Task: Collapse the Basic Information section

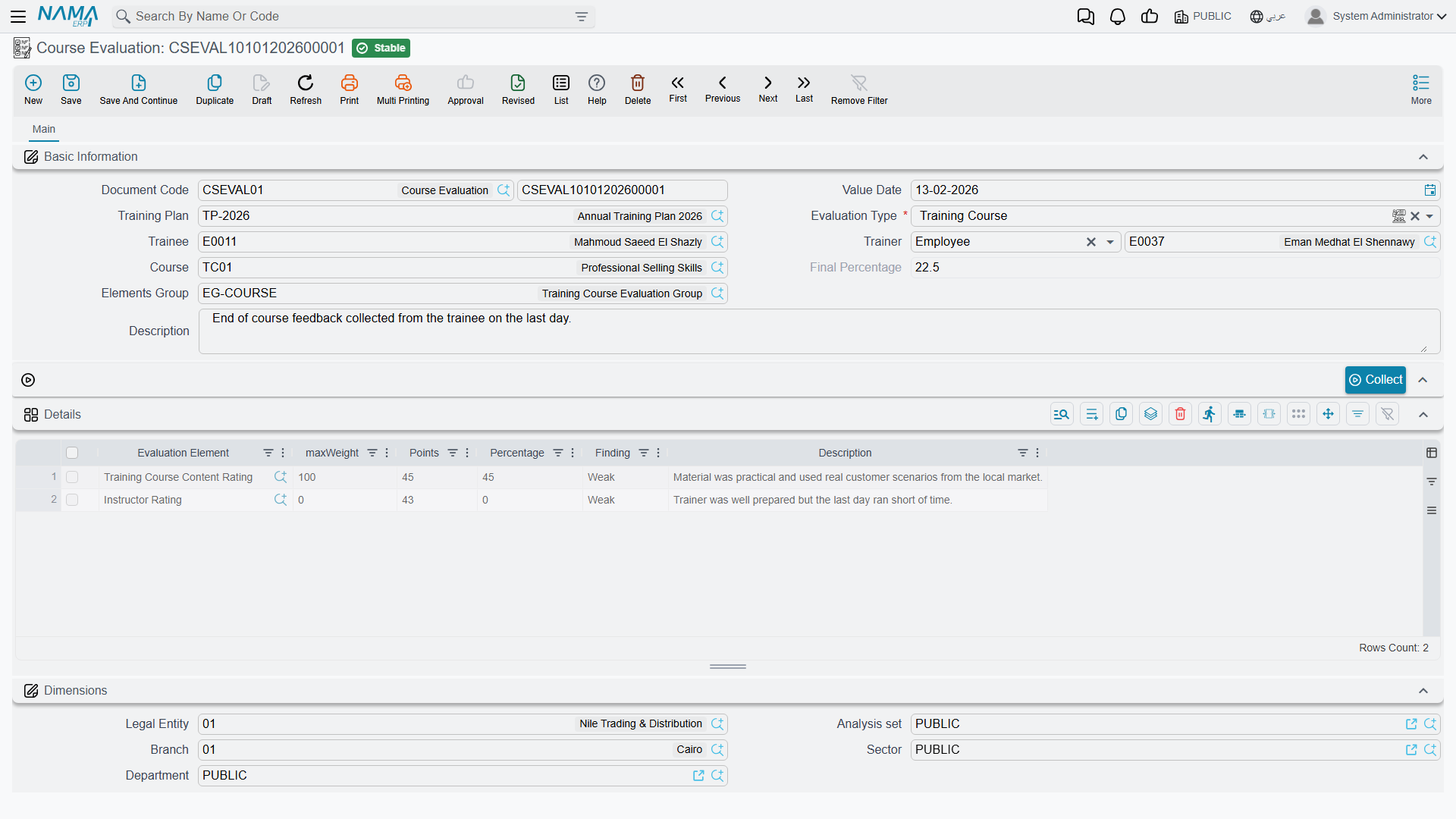Action: pos(1423,157)
